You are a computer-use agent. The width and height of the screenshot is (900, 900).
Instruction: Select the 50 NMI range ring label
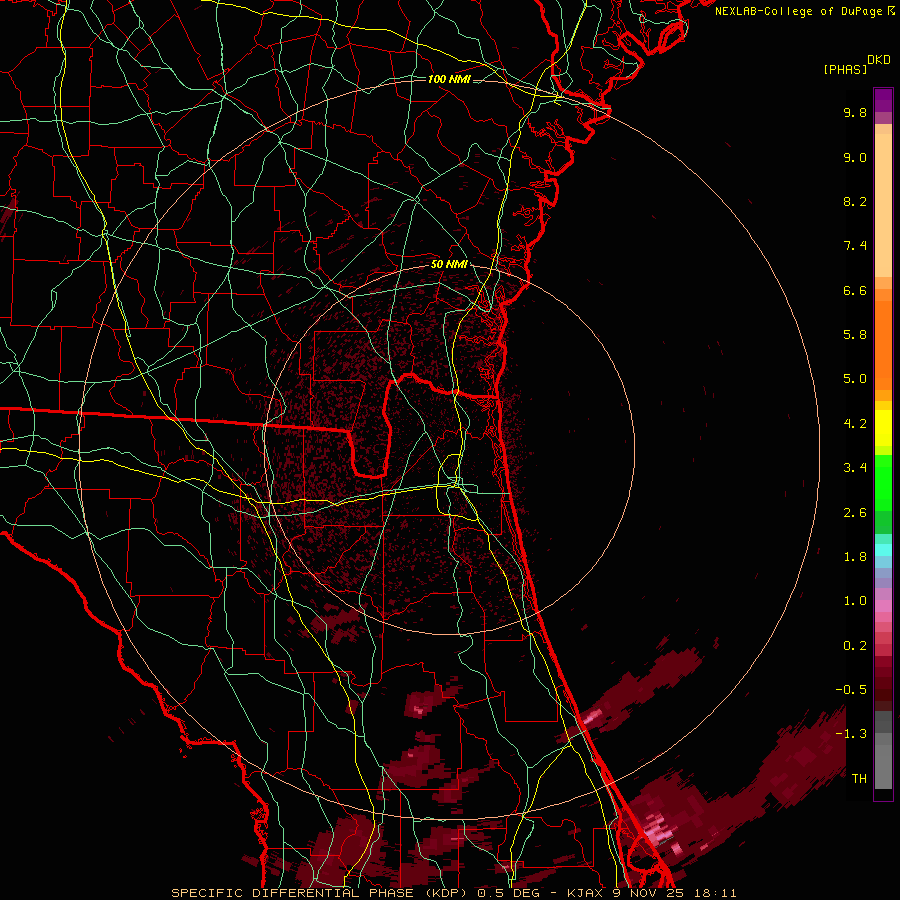click(449, 265)
